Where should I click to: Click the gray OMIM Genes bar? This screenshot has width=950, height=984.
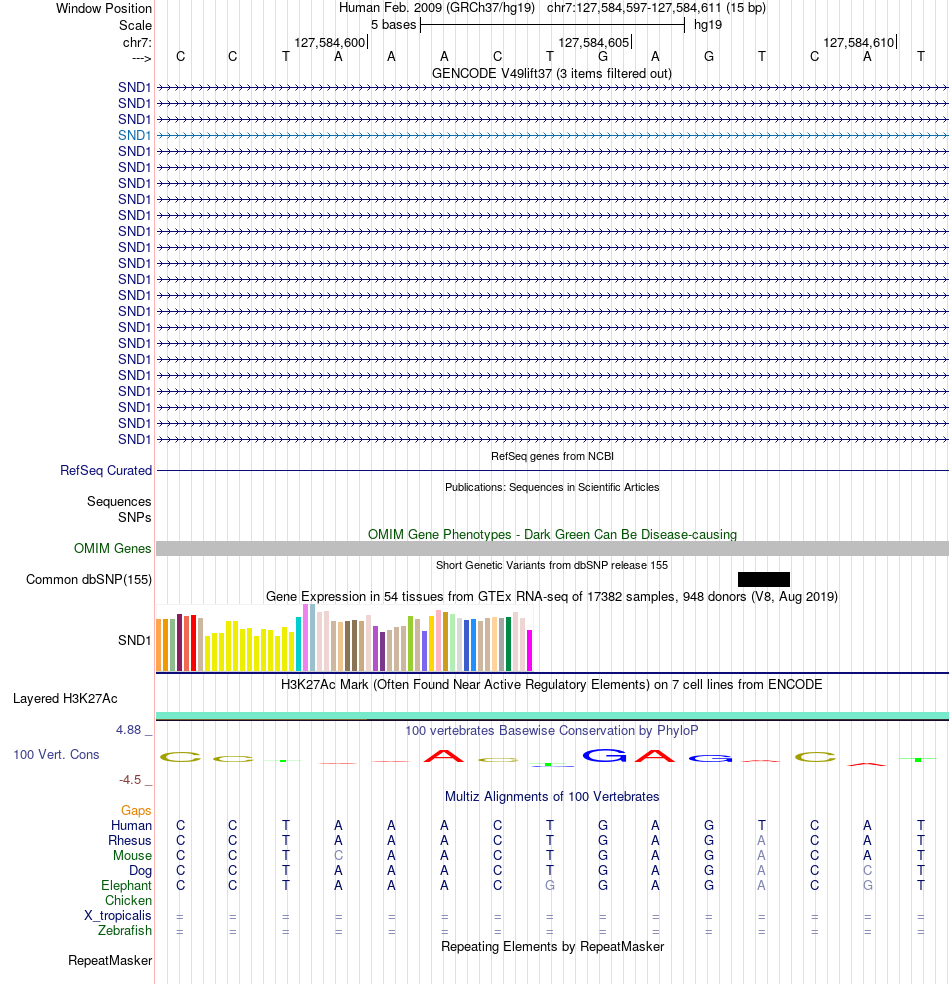[552, 548]
